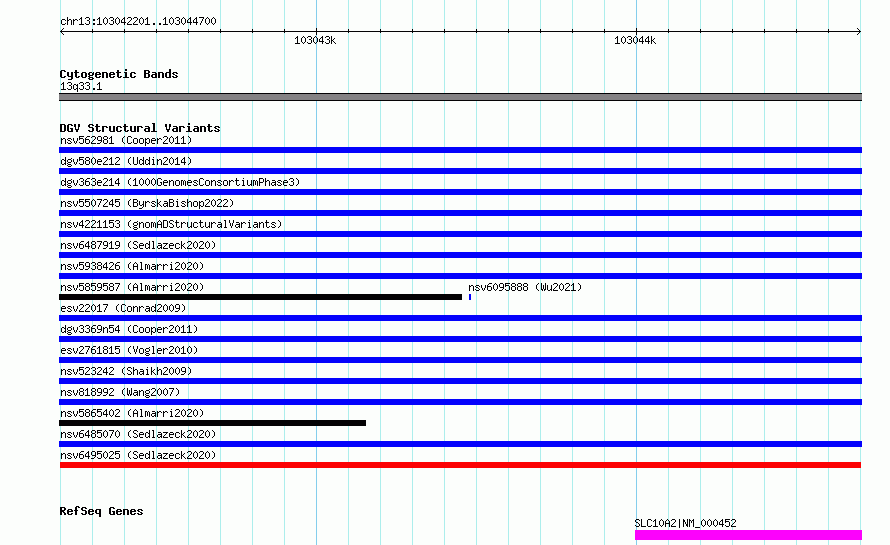Open the nsv6487919 (Sedlazeck2020) label
The width and height of the screenshot is (890, 545).
[x=138, y=245]
